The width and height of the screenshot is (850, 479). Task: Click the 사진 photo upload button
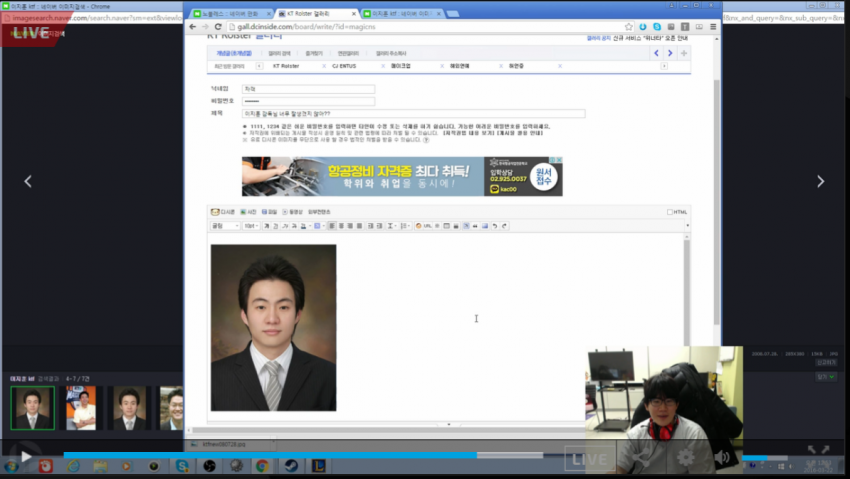tap(247, 212)
